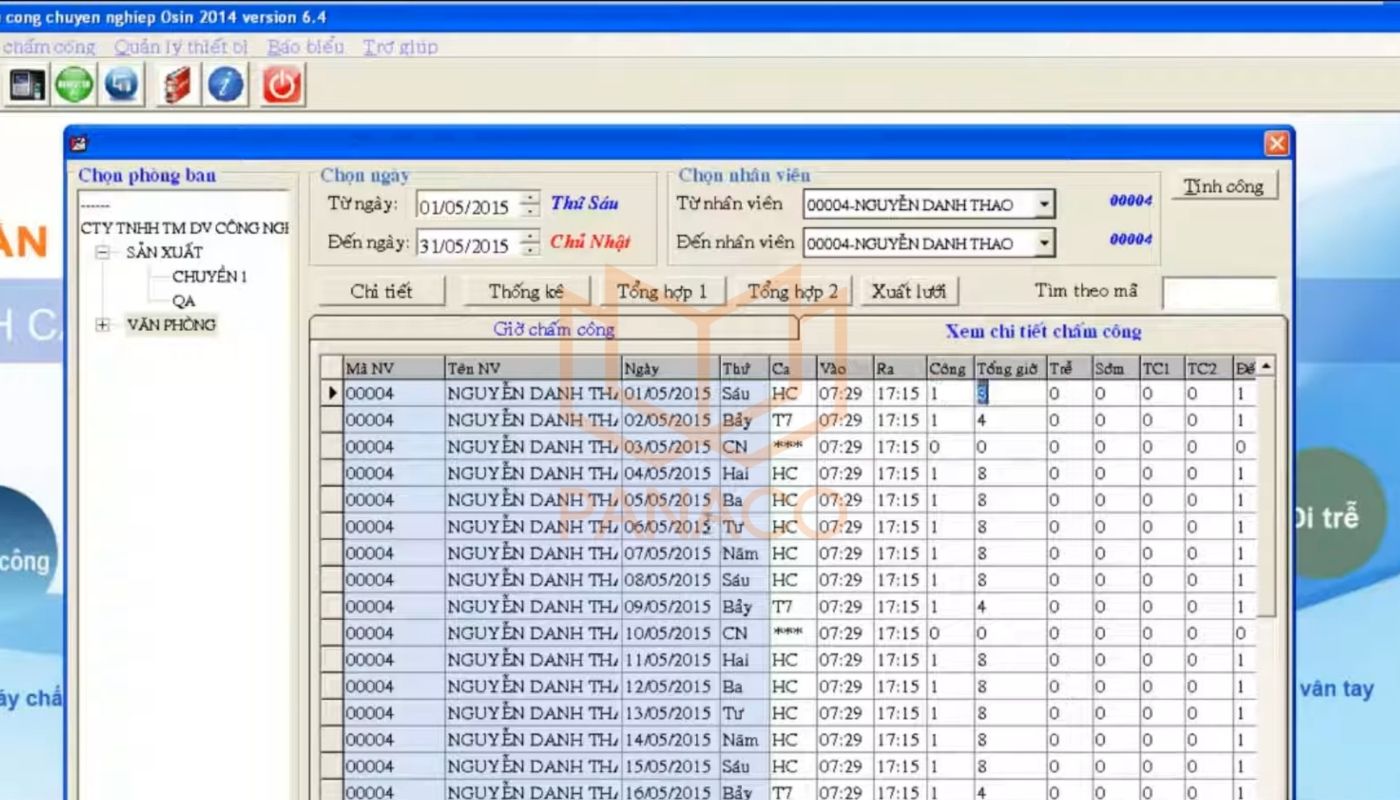Click the grid scrollbar up arrow
Viewport: 1400px width, 800px height.
coord(1266,367)
